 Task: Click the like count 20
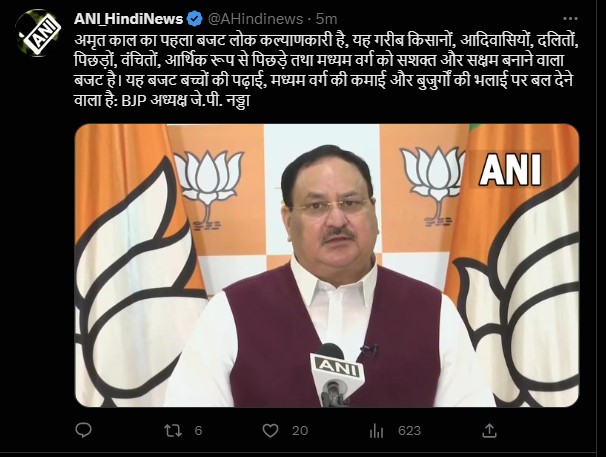click(300, 430)
